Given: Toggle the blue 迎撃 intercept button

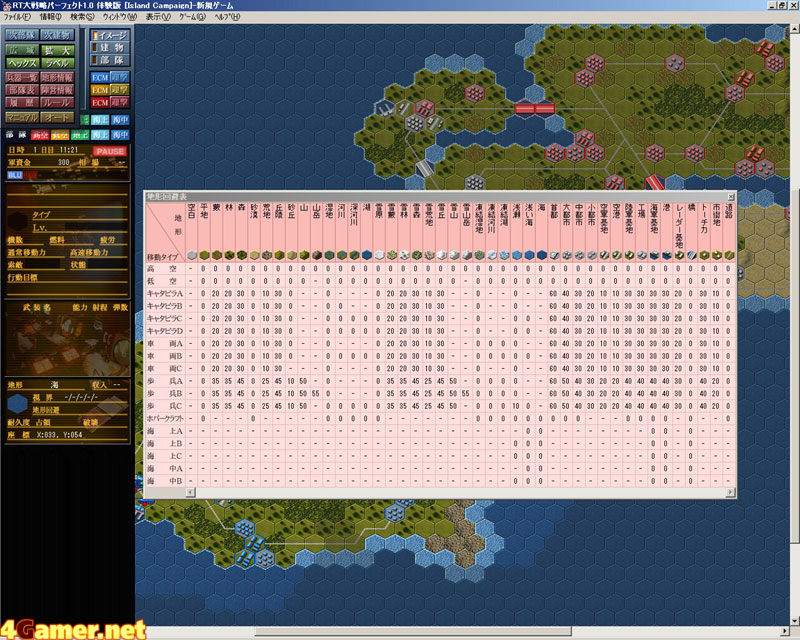Looking at the screenshot, I should coord(119,78).
